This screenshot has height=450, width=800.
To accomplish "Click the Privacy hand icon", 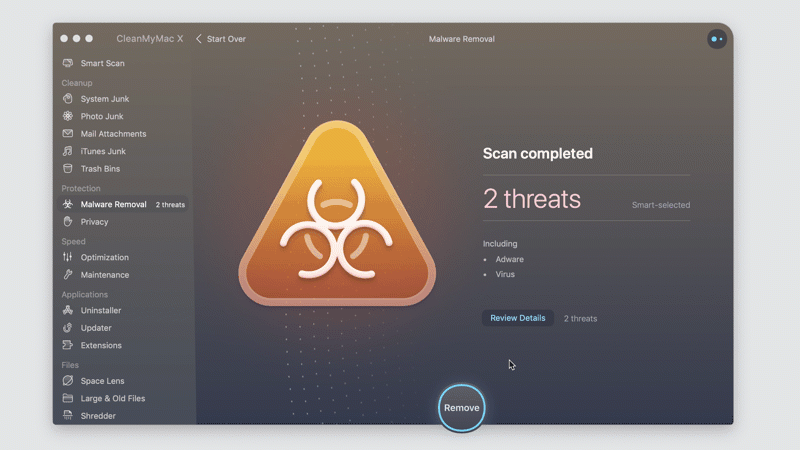I will click(x=67, y=221).
